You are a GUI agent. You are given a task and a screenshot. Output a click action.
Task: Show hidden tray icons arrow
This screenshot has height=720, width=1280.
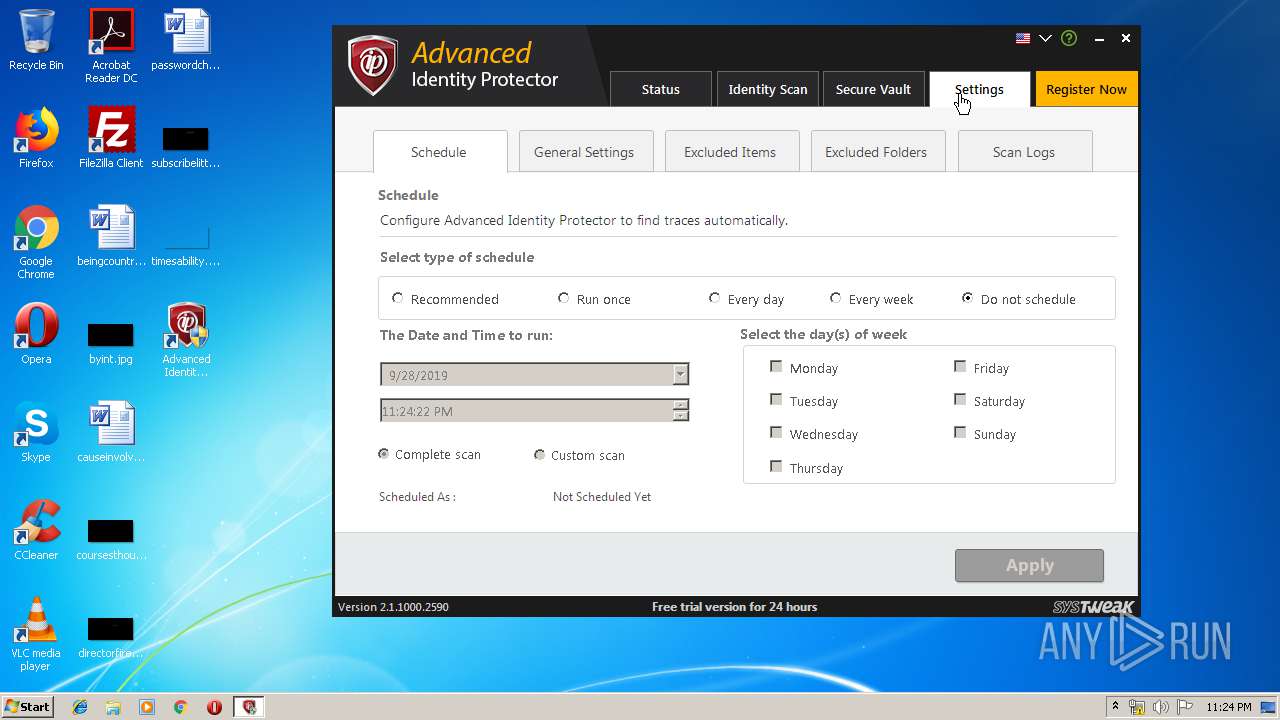[1115, 706]
